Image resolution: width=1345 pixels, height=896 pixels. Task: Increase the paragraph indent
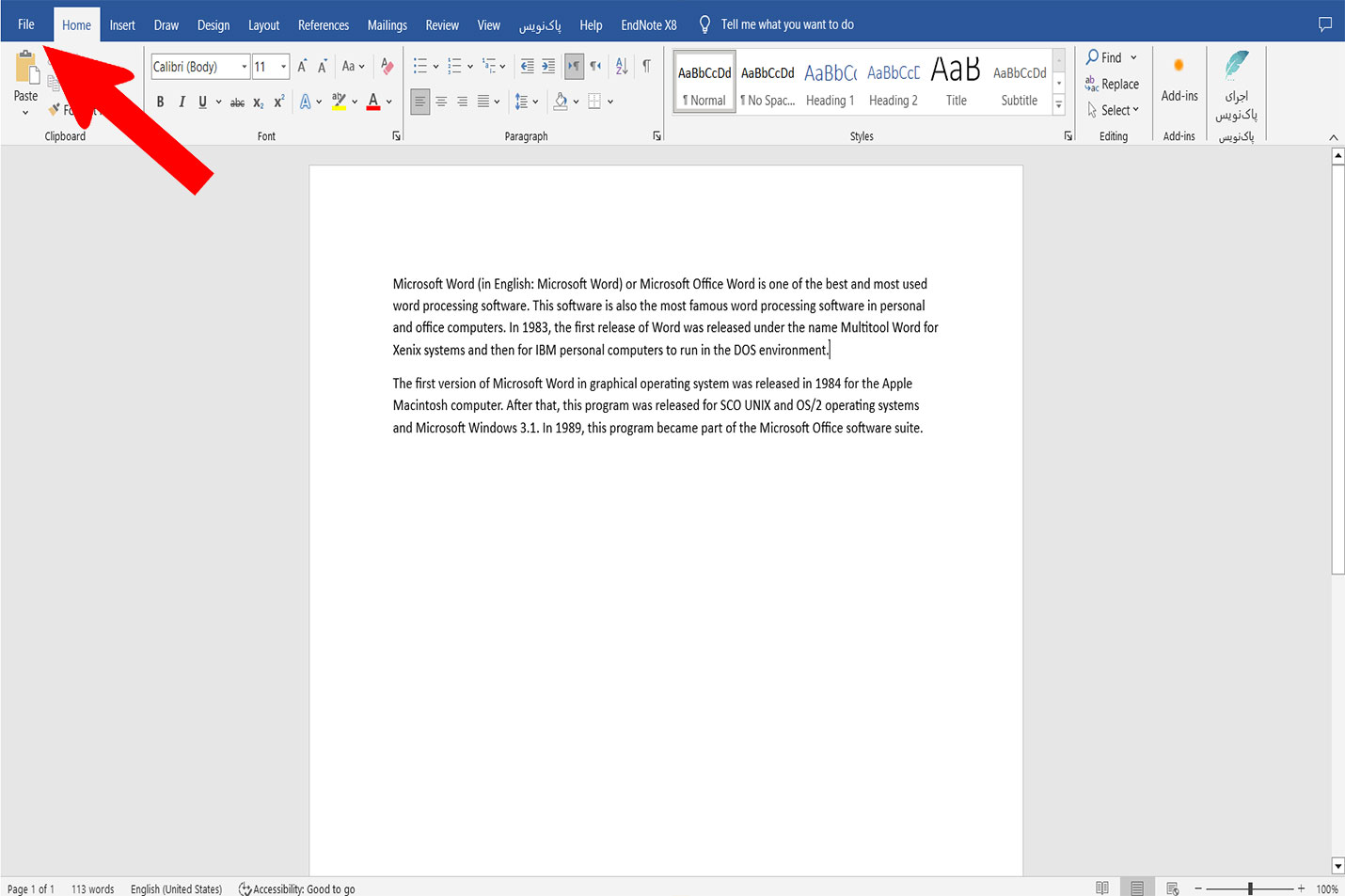(x=548, y=67)
